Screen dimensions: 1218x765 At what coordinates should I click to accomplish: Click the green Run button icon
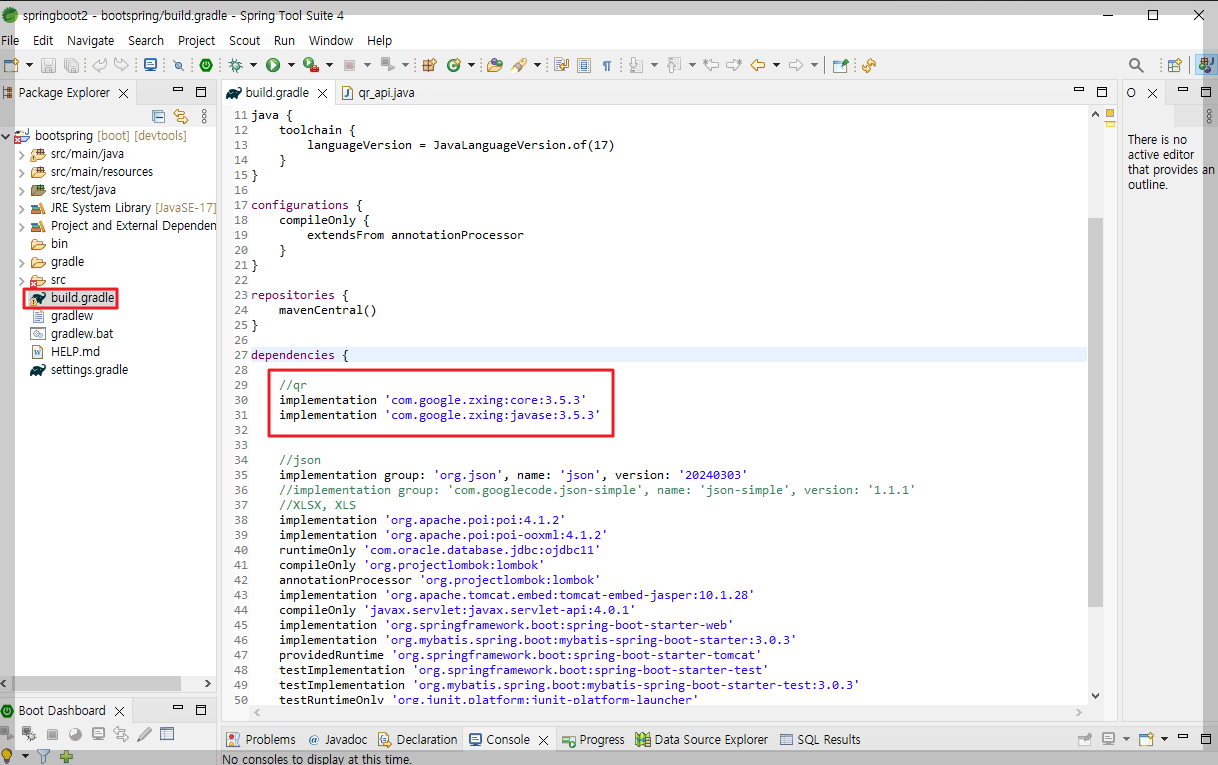pyautogui.click(x=272, y=65)
